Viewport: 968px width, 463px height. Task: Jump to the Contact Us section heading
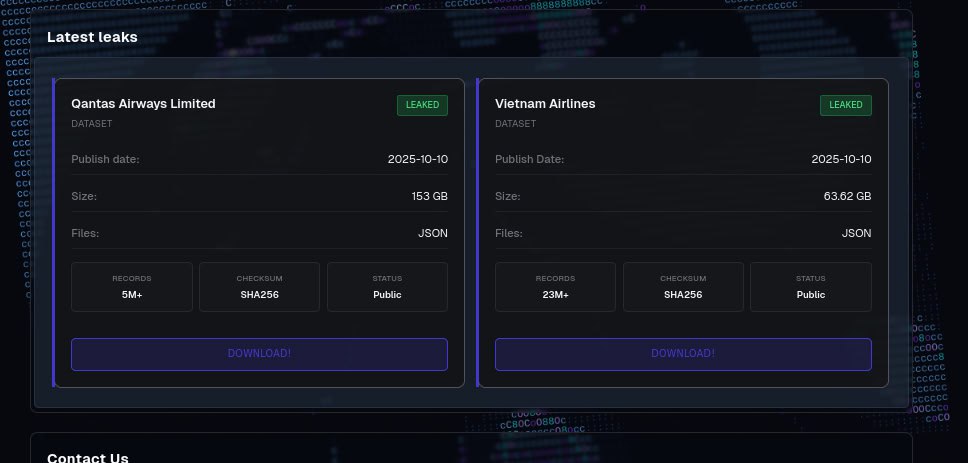tap(88, 458)
